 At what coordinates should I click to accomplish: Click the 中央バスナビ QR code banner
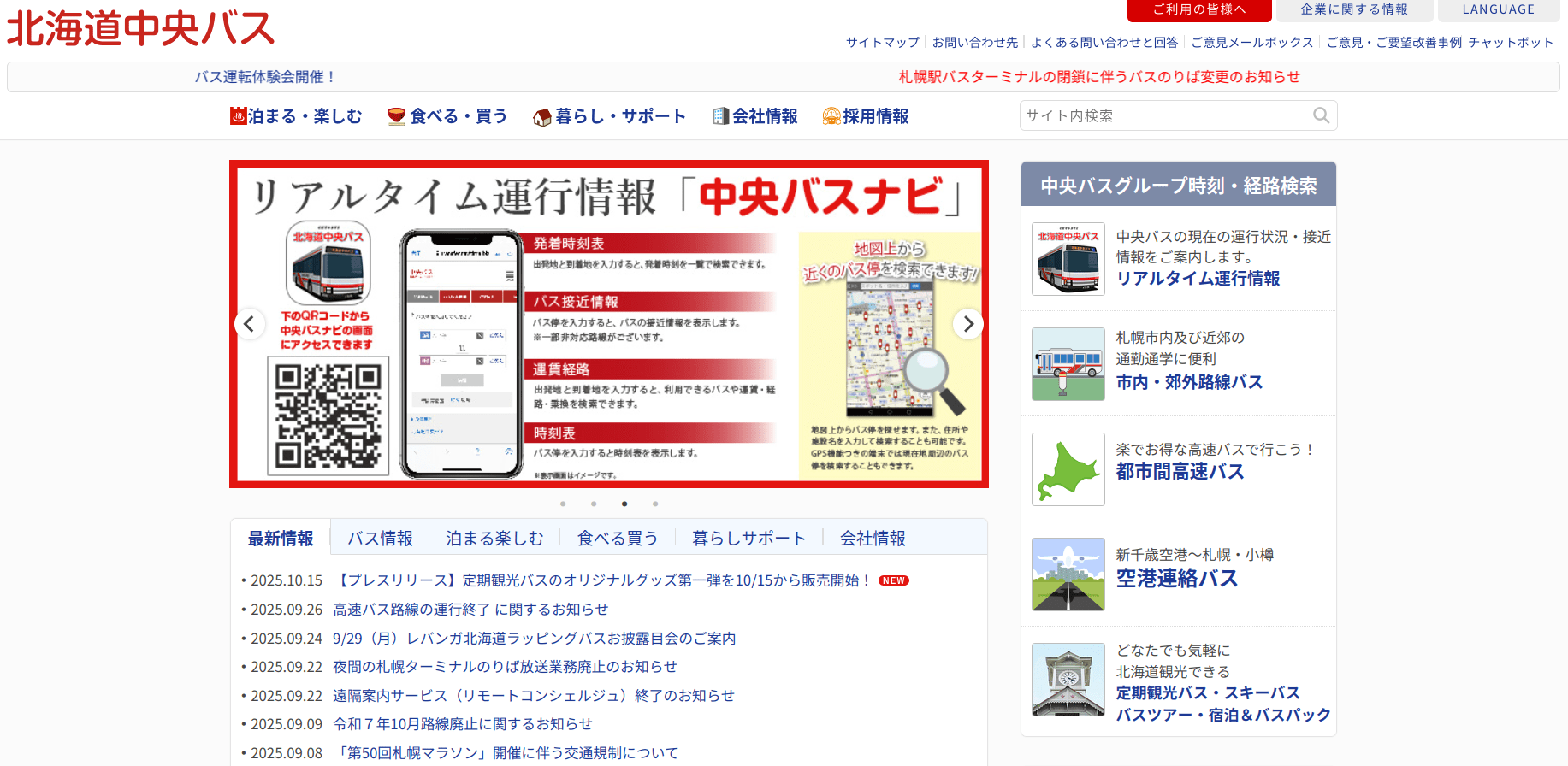click(609, 324)
